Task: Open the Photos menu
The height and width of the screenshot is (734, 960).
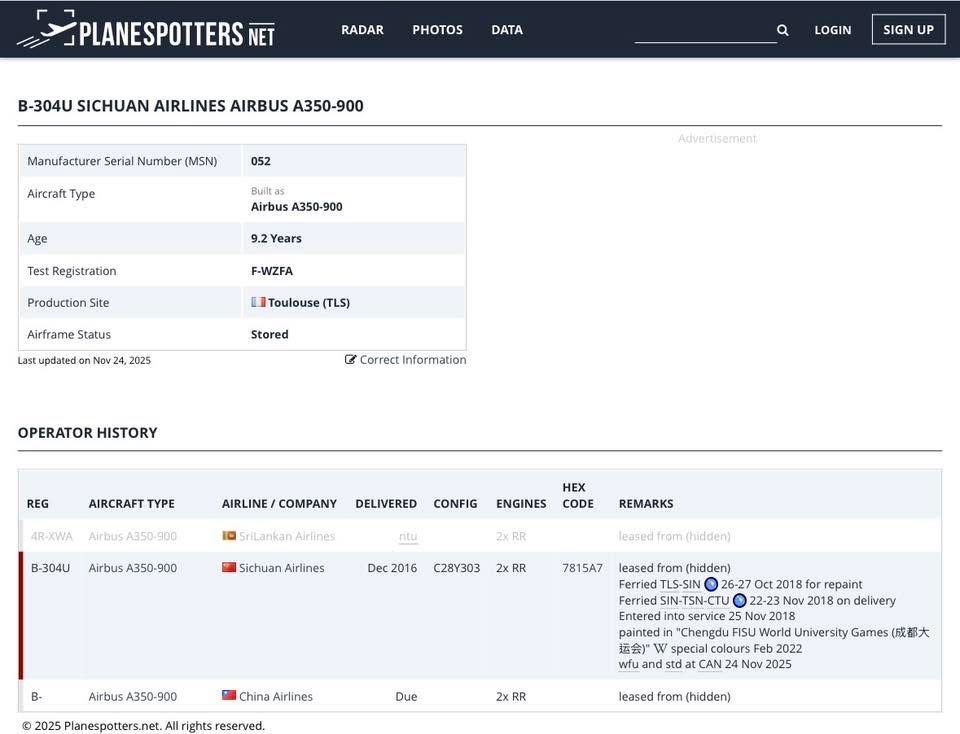Action: click(x=437, y=30)
